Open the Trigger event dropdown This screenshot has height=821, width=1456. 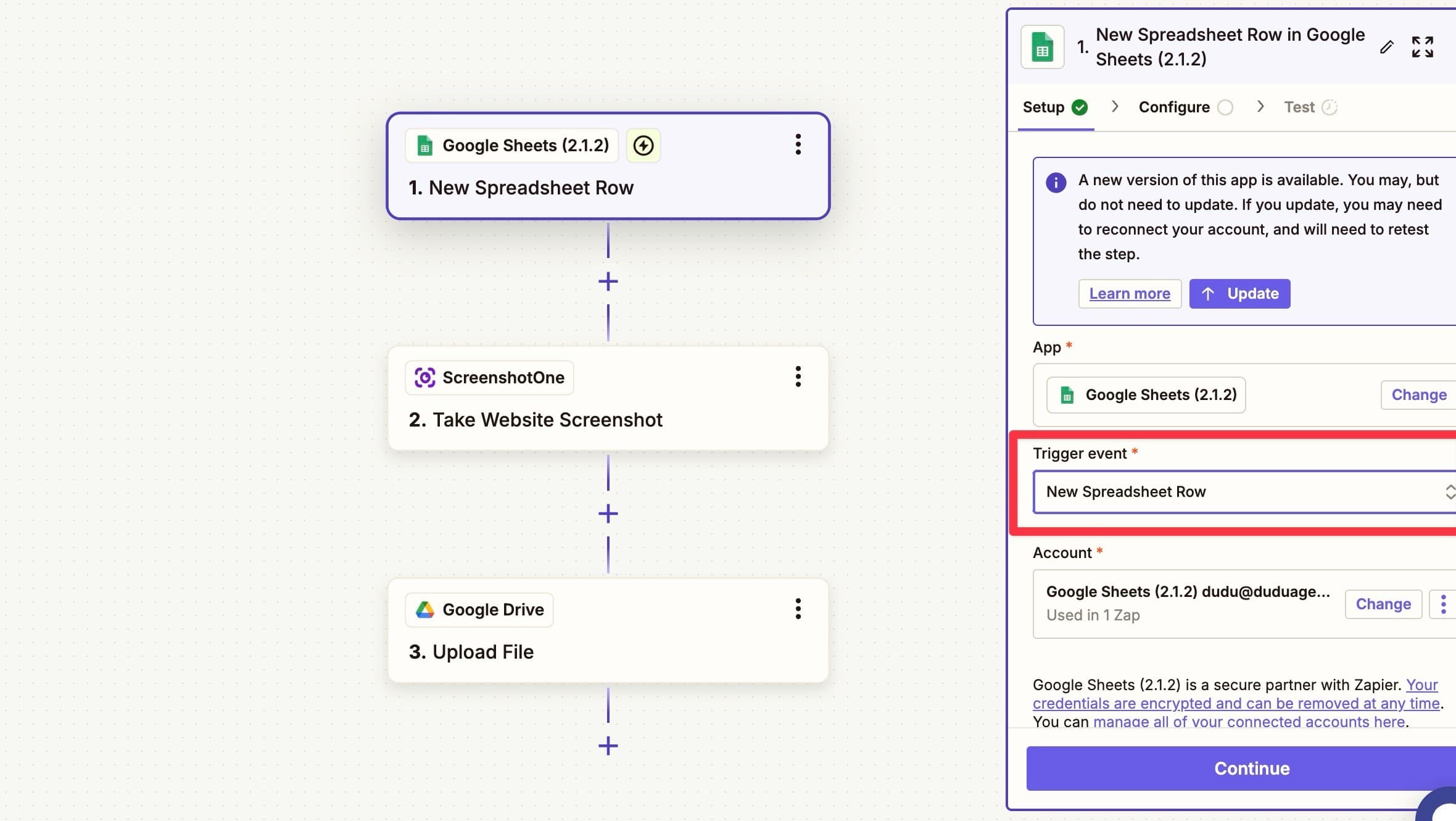(x=1245, y=492)
